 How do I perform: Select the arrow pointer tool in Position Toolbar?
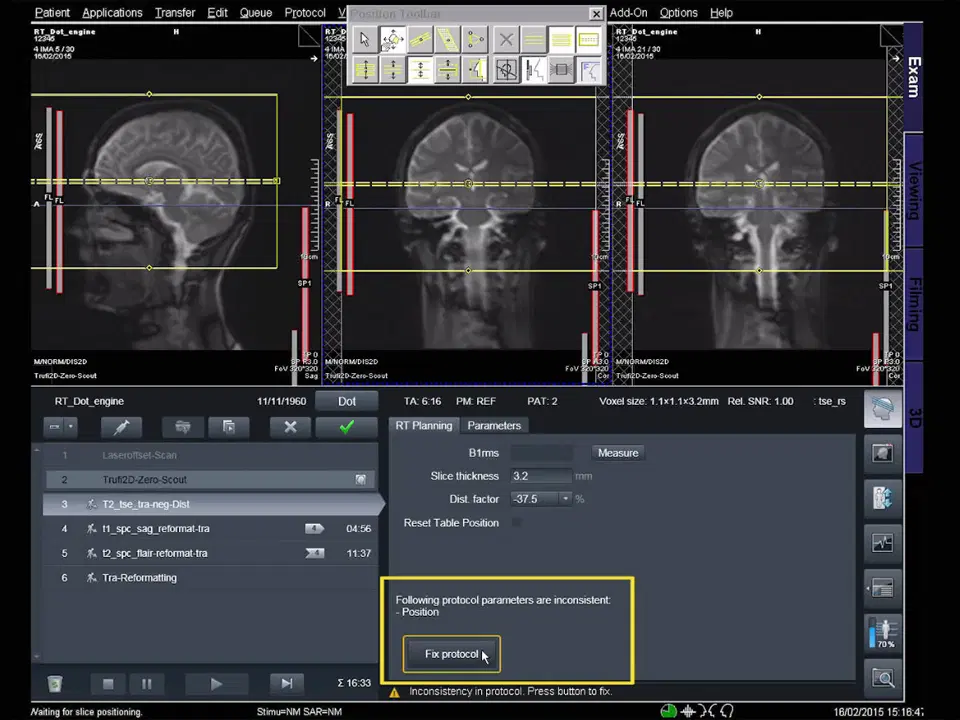click(365, 40)
